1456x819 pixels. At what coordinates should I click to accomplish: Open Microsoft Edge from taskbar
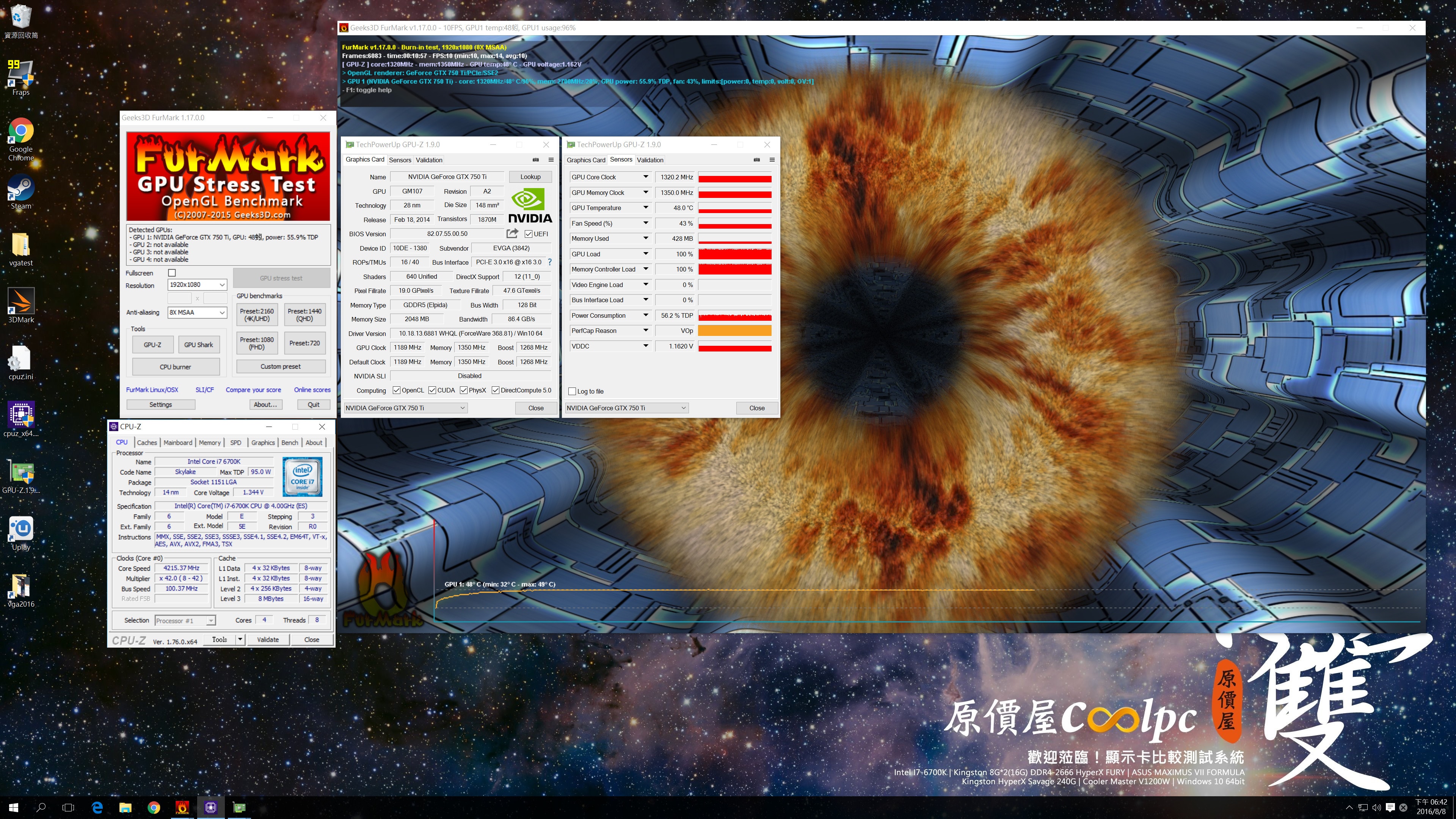pyautogui.click(x=97, y=808)
